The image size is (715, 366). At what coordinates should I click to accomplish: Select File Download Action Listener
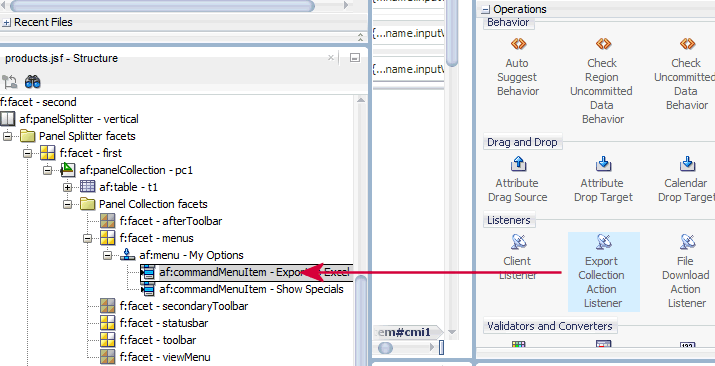(x=686, y=272)
